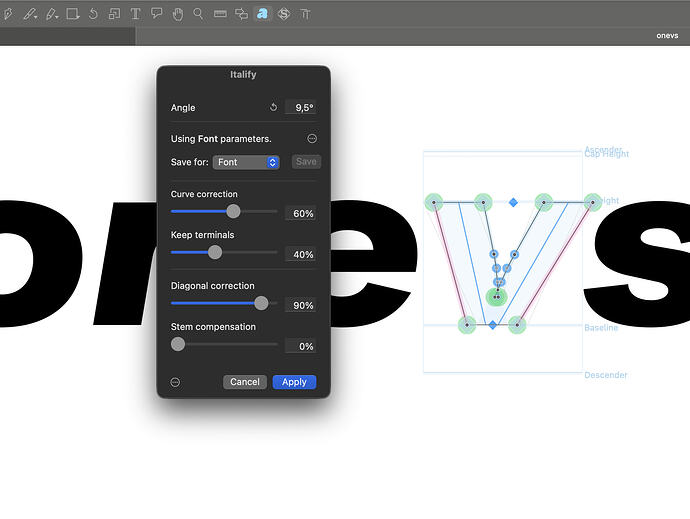Click the active Italify tool icon
The image size is (690, 519).
tap(262, 14)
